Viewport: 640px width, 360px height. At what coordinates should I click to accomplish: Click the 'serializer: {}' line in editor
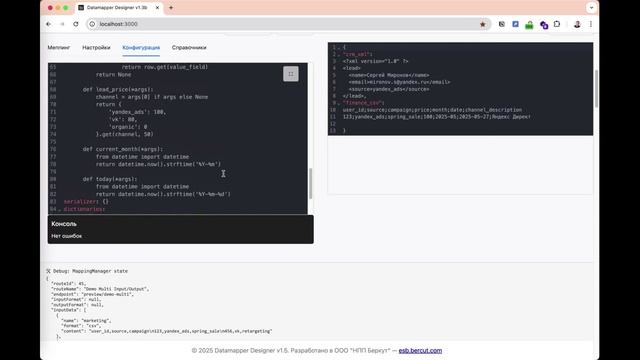pos(86,202)
